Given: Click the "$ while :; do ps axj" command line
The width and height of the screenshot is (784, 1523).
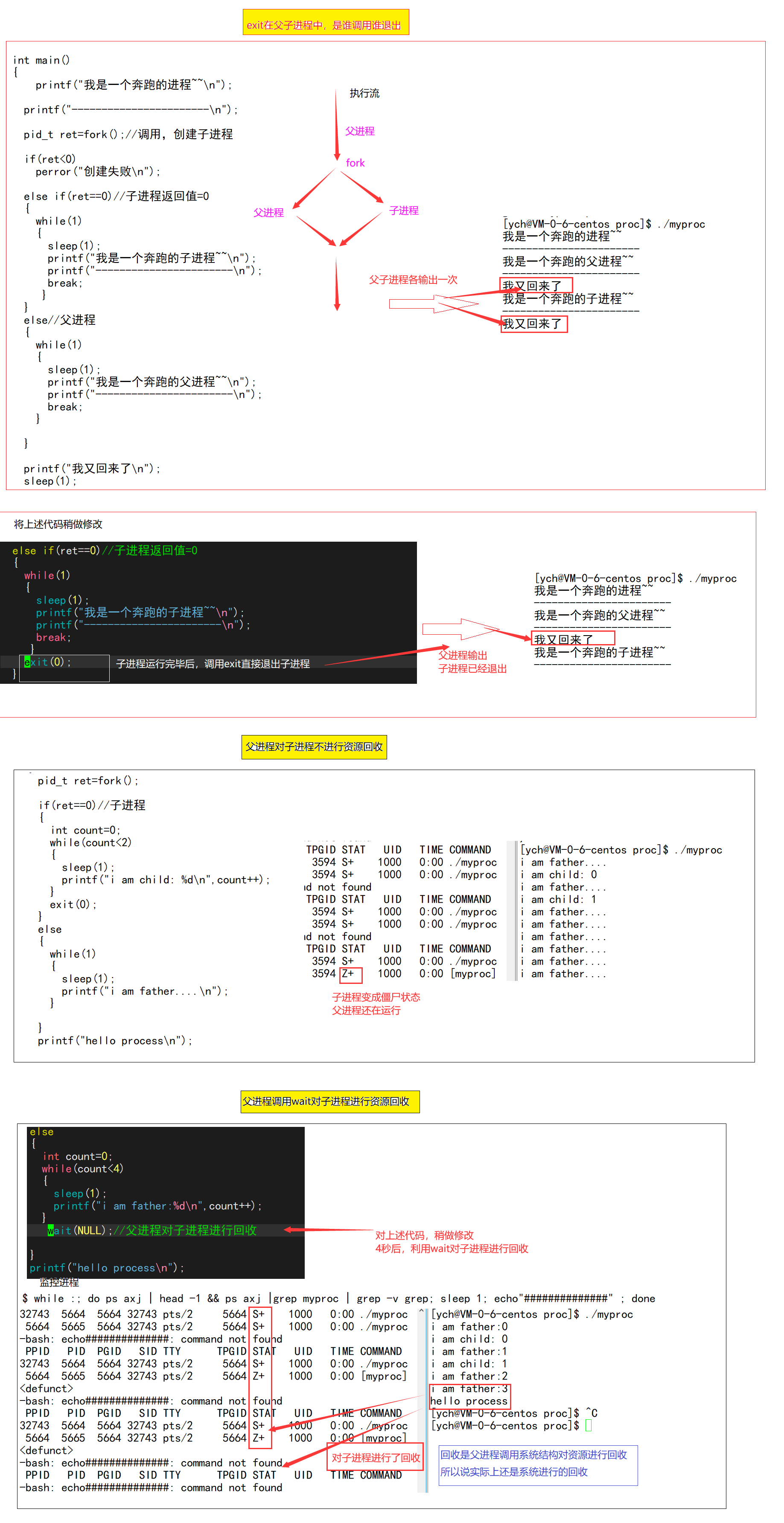Looking at the screenshot, I should click(339, 1298).
